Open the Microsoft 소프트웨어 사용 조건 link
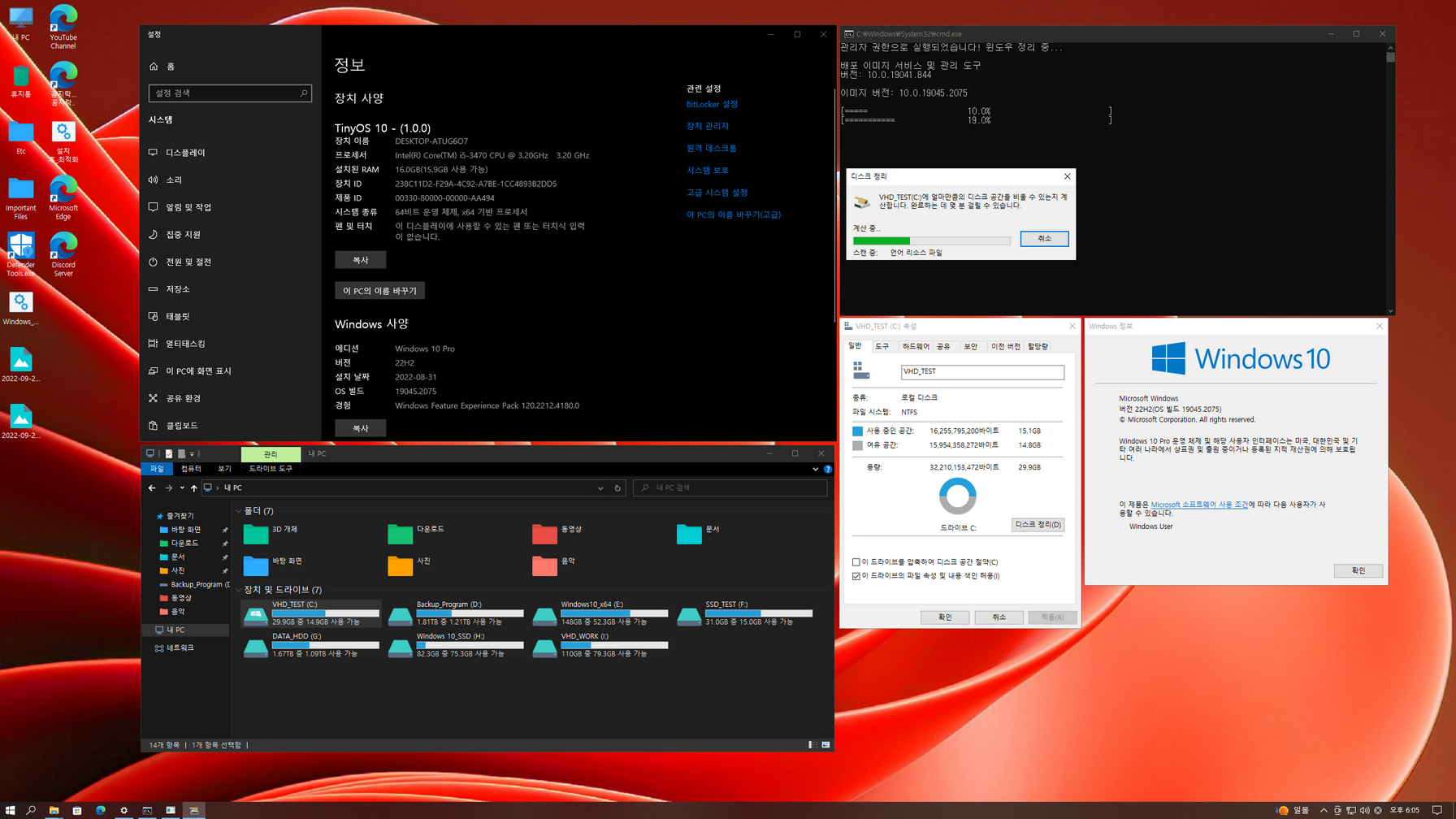The height and width of the screenshot is (819, 1456). pos(1199,505)
